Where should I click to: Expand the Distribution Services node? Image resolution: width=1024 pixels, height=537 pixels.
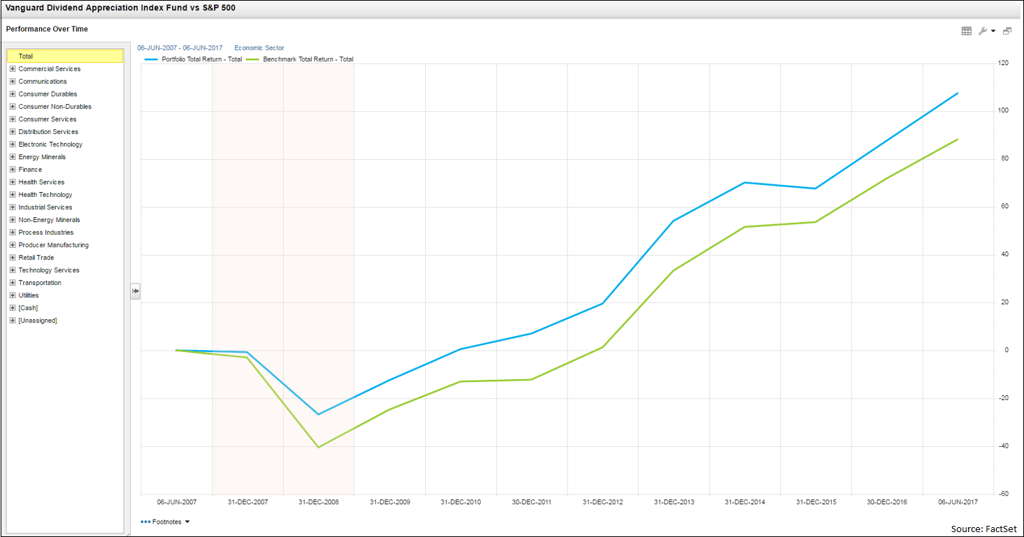[x=12, y=131]
